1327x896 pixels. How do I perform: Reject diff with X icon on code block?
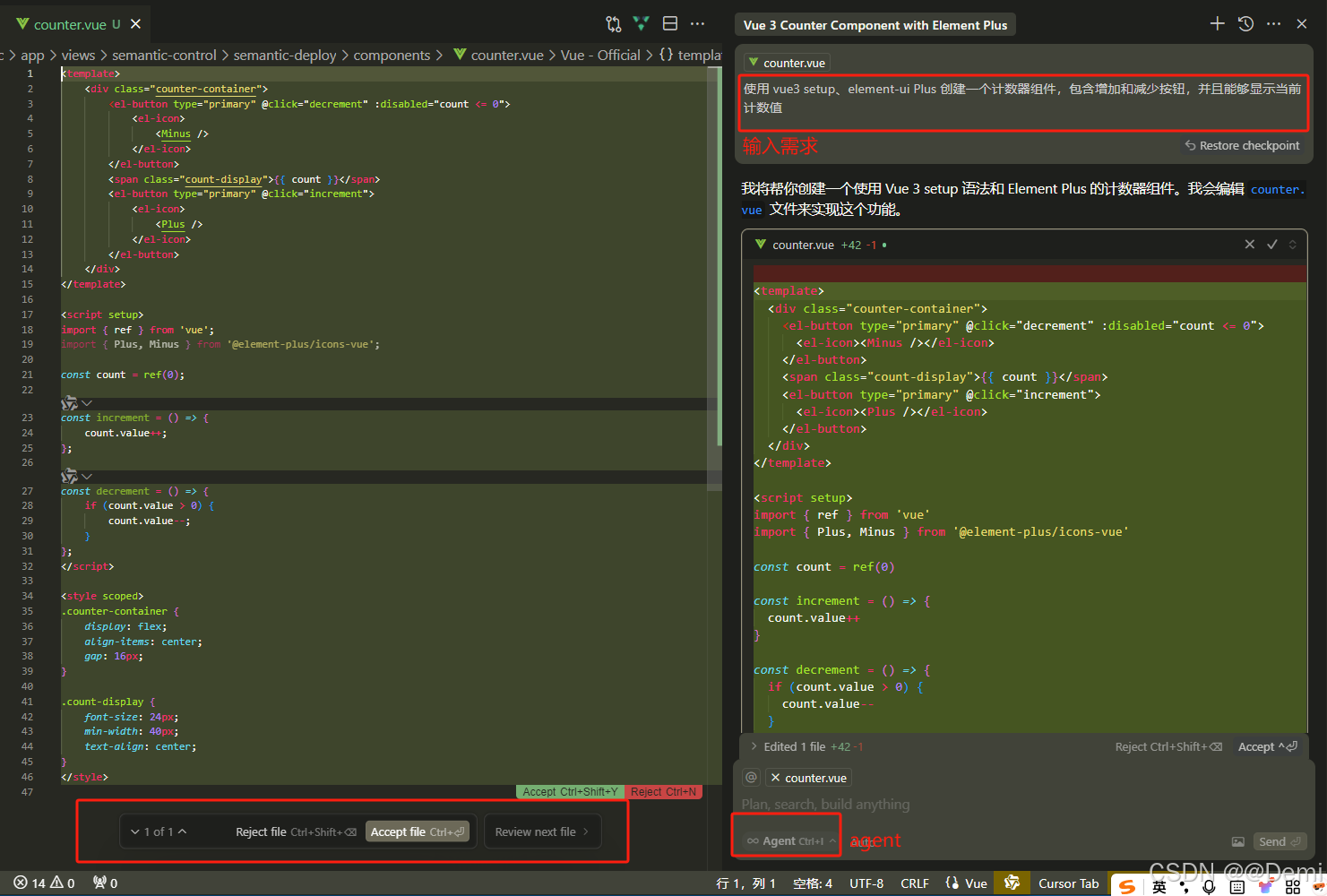point(1250,245)
